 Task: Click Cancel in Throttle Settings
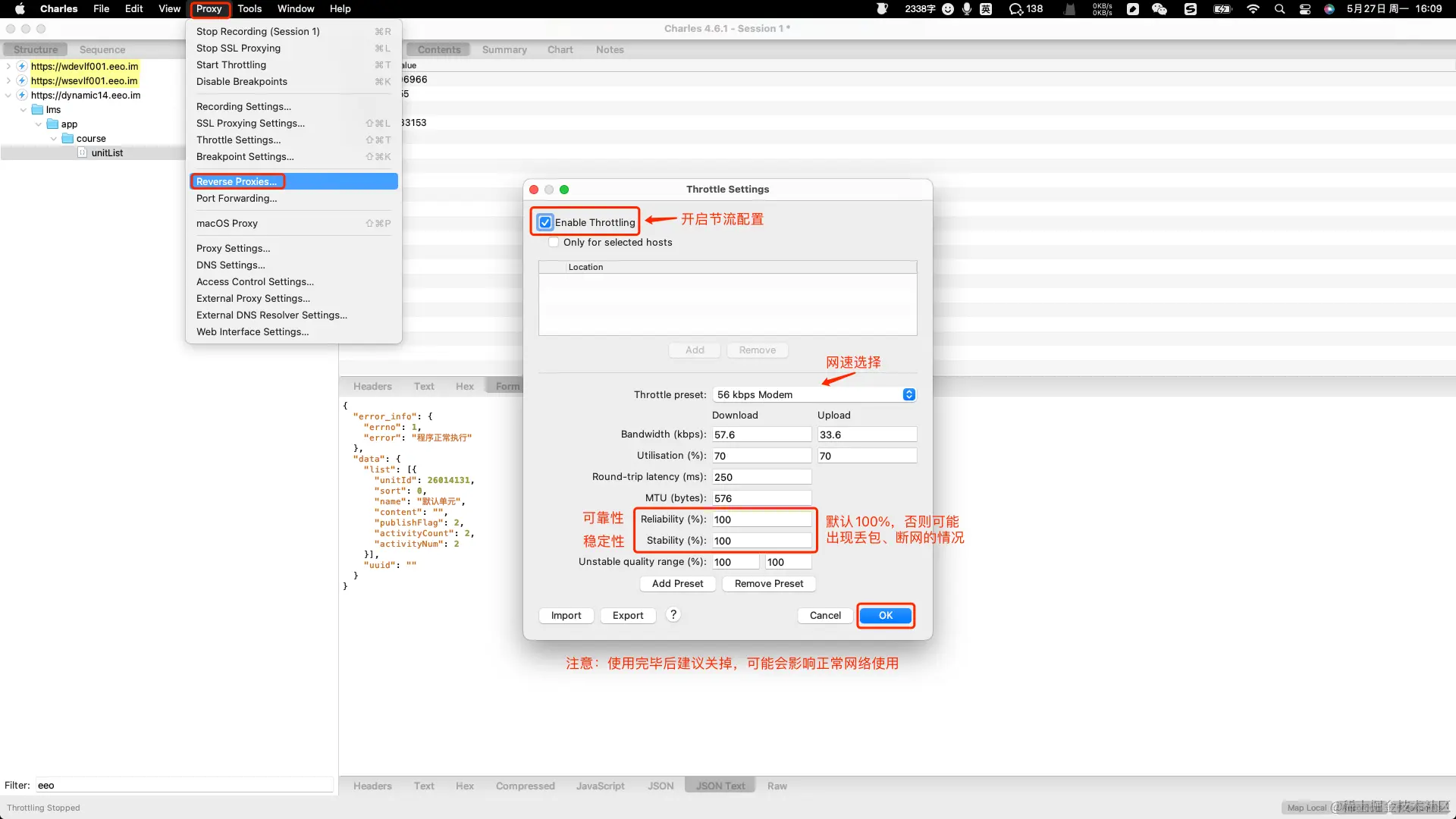pos(825,615)
